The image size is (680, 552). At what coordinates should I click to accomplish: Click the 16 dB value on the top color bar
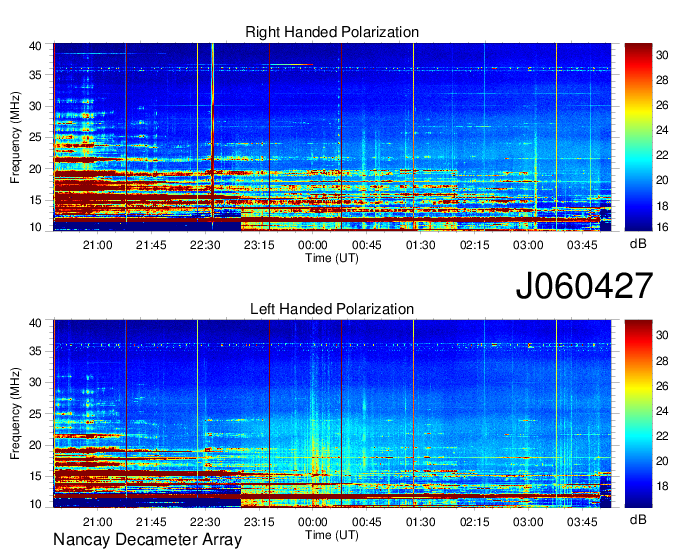[662, 227]
